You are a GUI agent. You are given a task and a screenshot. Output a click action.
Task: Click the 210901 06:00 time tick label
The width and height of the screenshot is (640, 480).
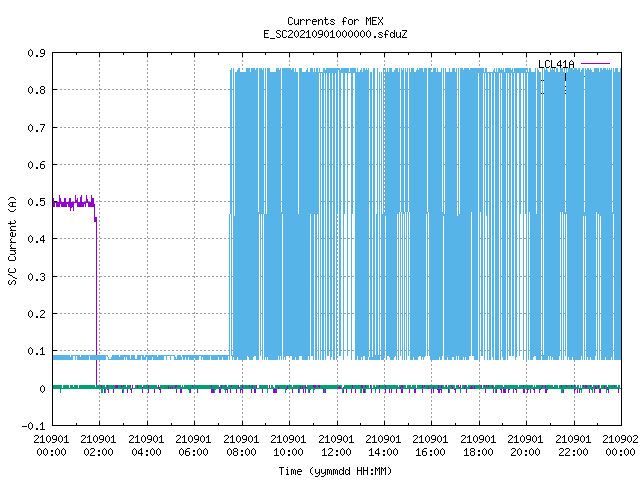[x=193, y=446]
